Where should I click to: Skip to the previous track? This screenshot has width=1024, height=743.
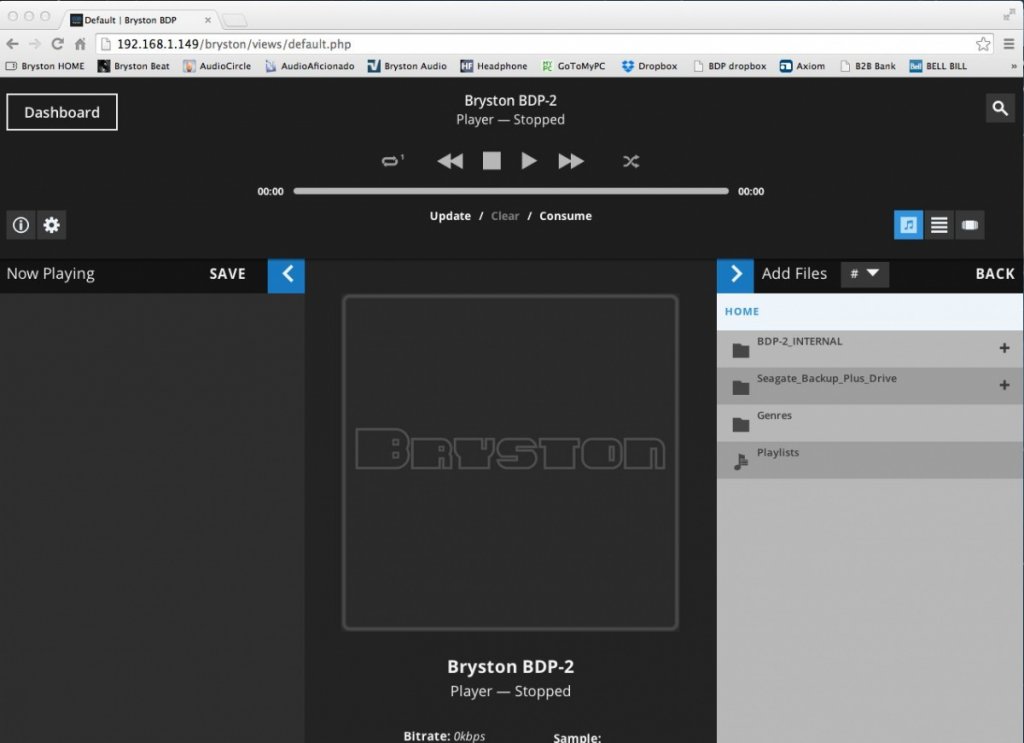450,161
